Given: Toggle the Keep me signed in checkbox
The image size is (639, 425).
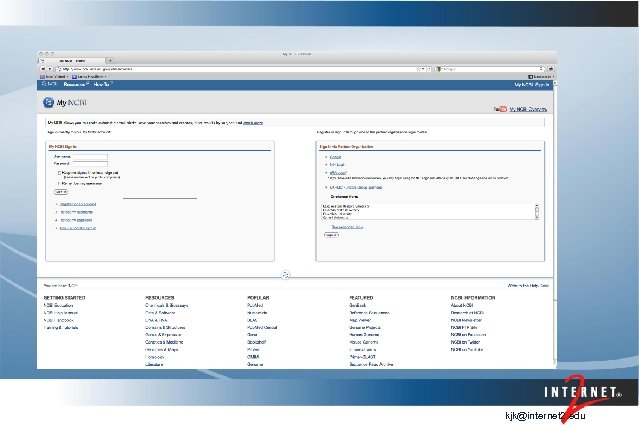Looking at the screenshot, I should click(59, 173).
